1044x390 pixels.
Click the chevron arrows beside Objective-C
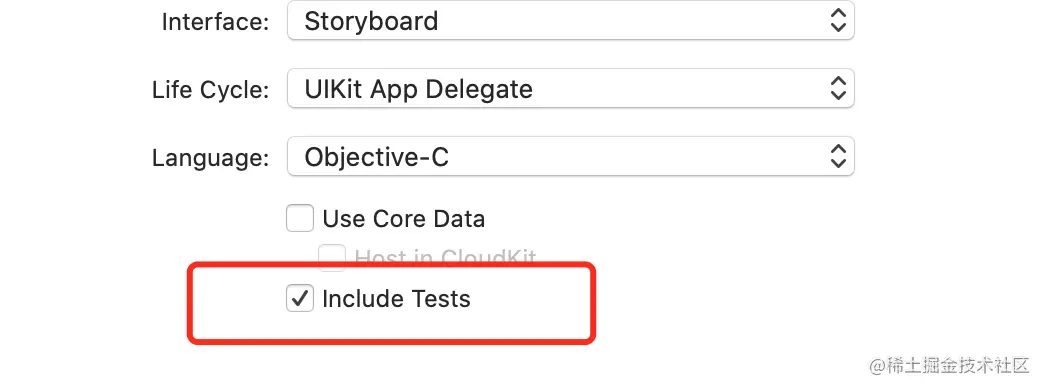pyautogui.click(x=838, y=157)
